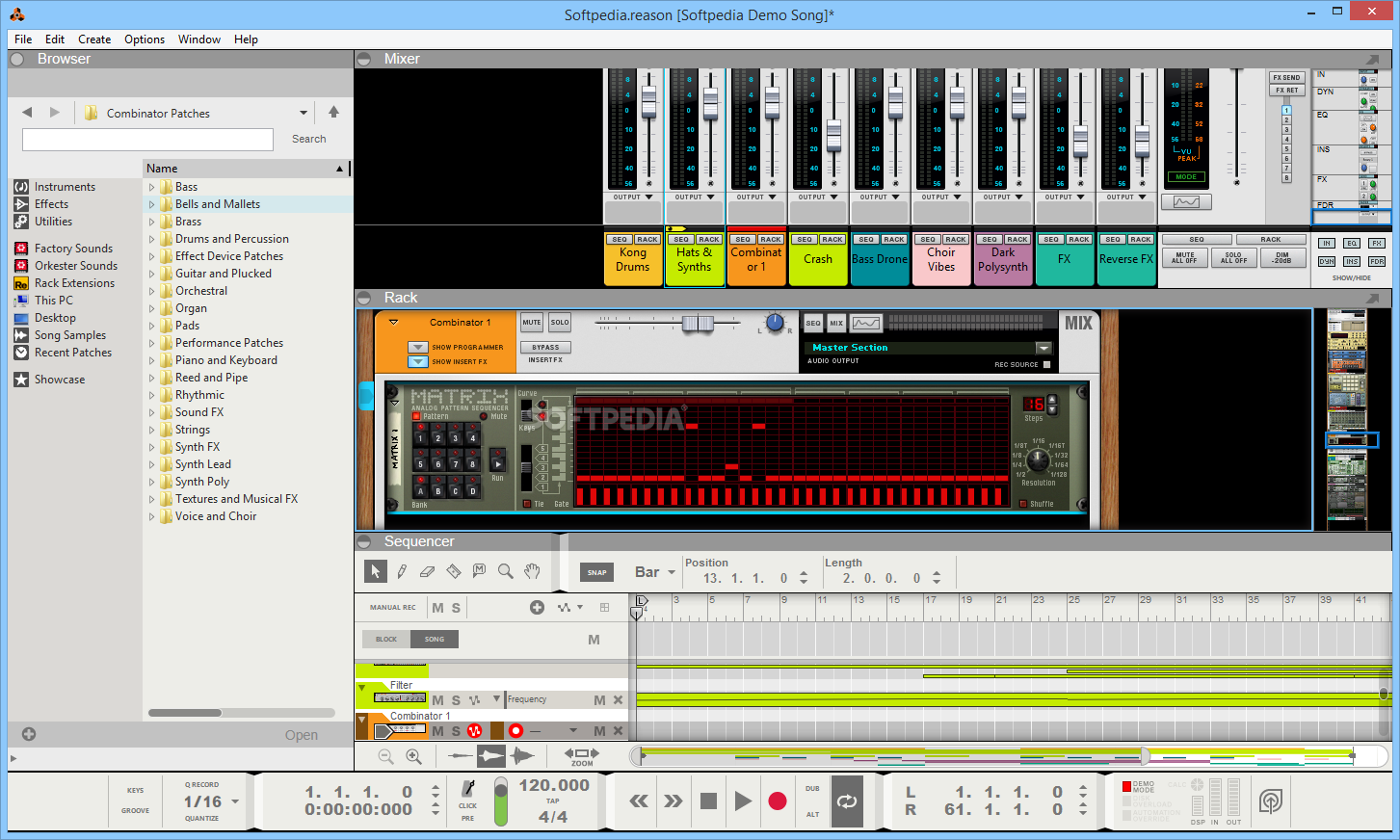This screenshot has height=840, width=1400.
Task: Adjust the Kong Drums channel fader
Action: click(x=648, y=101)
